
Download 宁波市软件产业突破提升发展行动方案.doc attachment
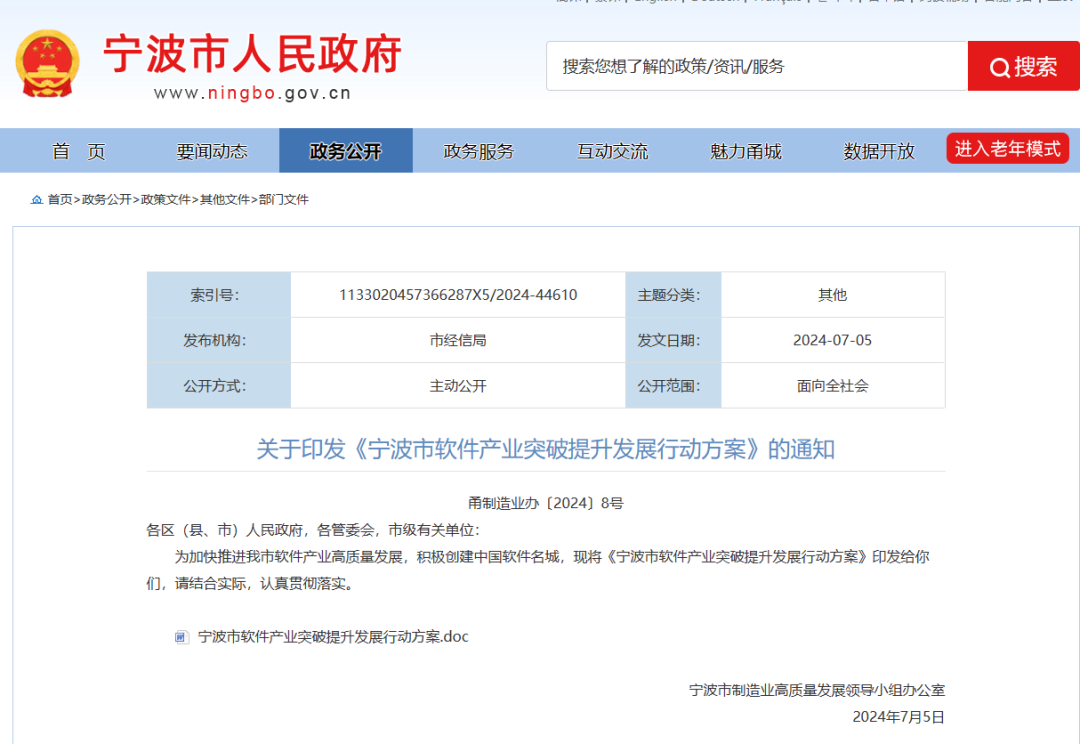[x=333, y=637]
